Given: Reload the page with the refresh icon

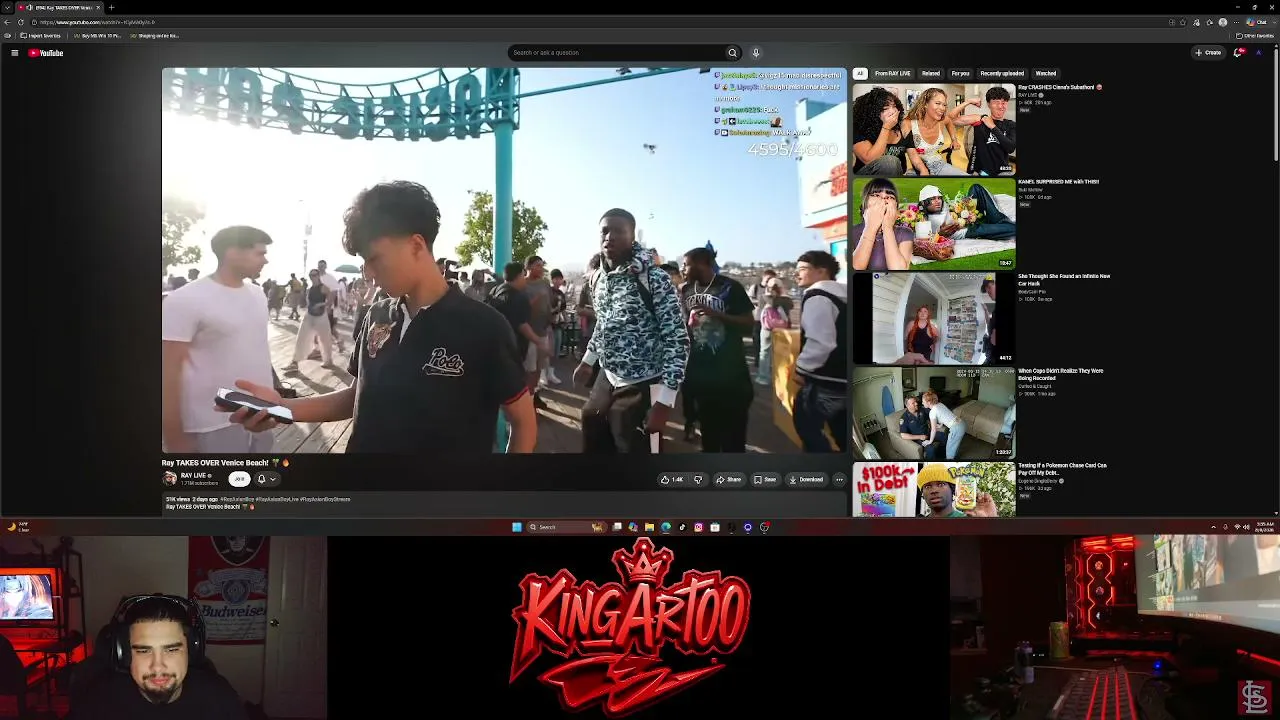Looking at the screenshot, I should (x=21, y=22).
